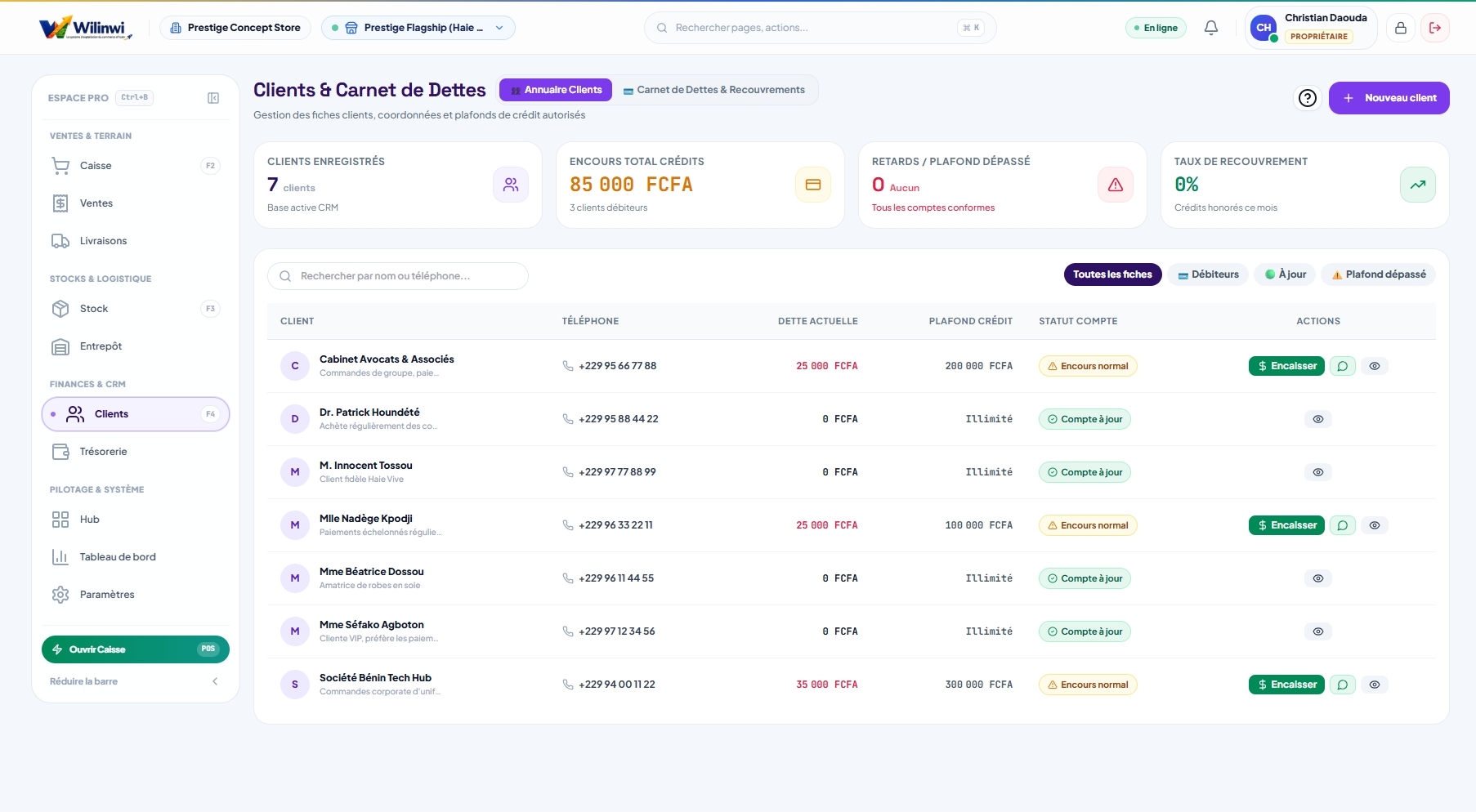Filter by Plafond dépassé
1476x812 pixels.
(1378, 274)
